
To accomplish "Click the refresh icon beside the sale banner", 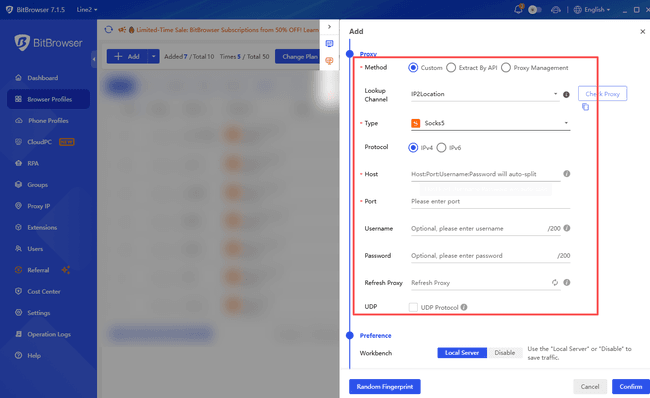I will [109, 29].
